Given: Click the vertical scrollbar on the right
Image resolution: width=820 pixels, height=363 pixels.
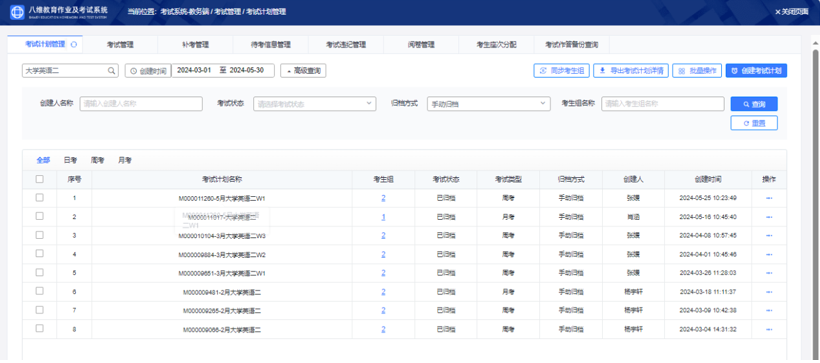Looking at the screenshot, I should [x=815, y=204].
